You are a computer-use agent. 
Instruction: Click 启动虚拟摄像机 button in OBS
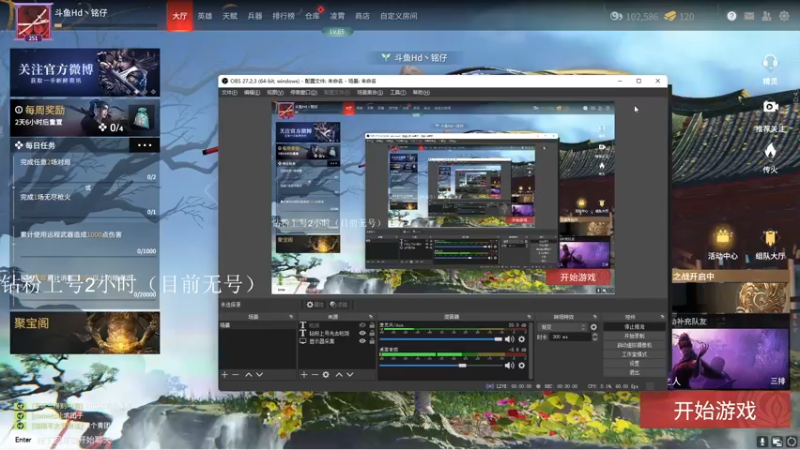coord(634,345)
